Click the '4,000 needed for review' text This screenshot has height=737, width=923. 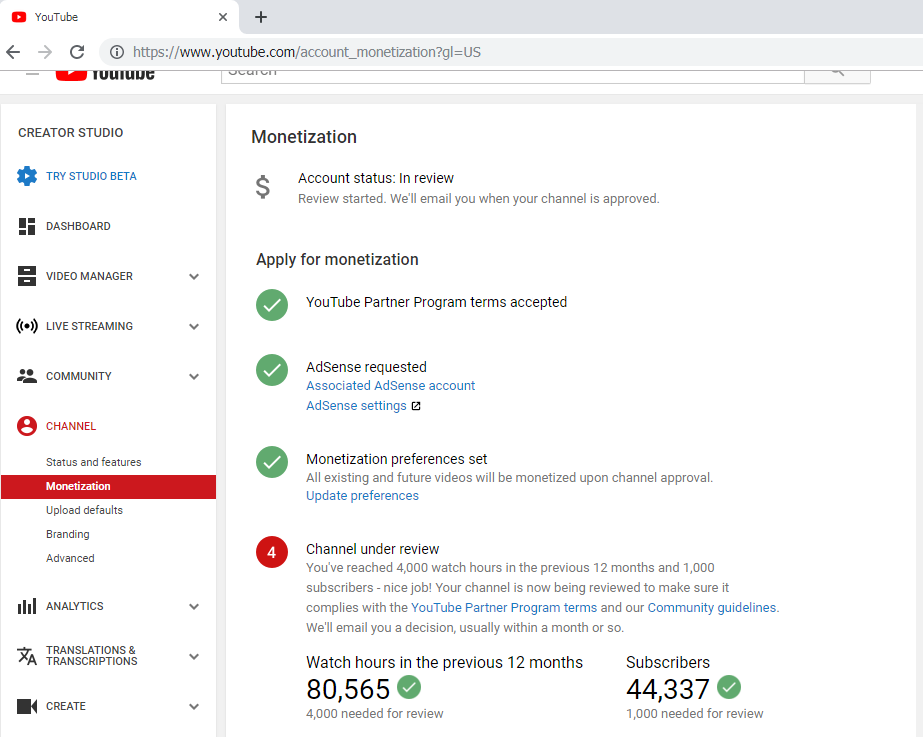[x=374, y=713]
